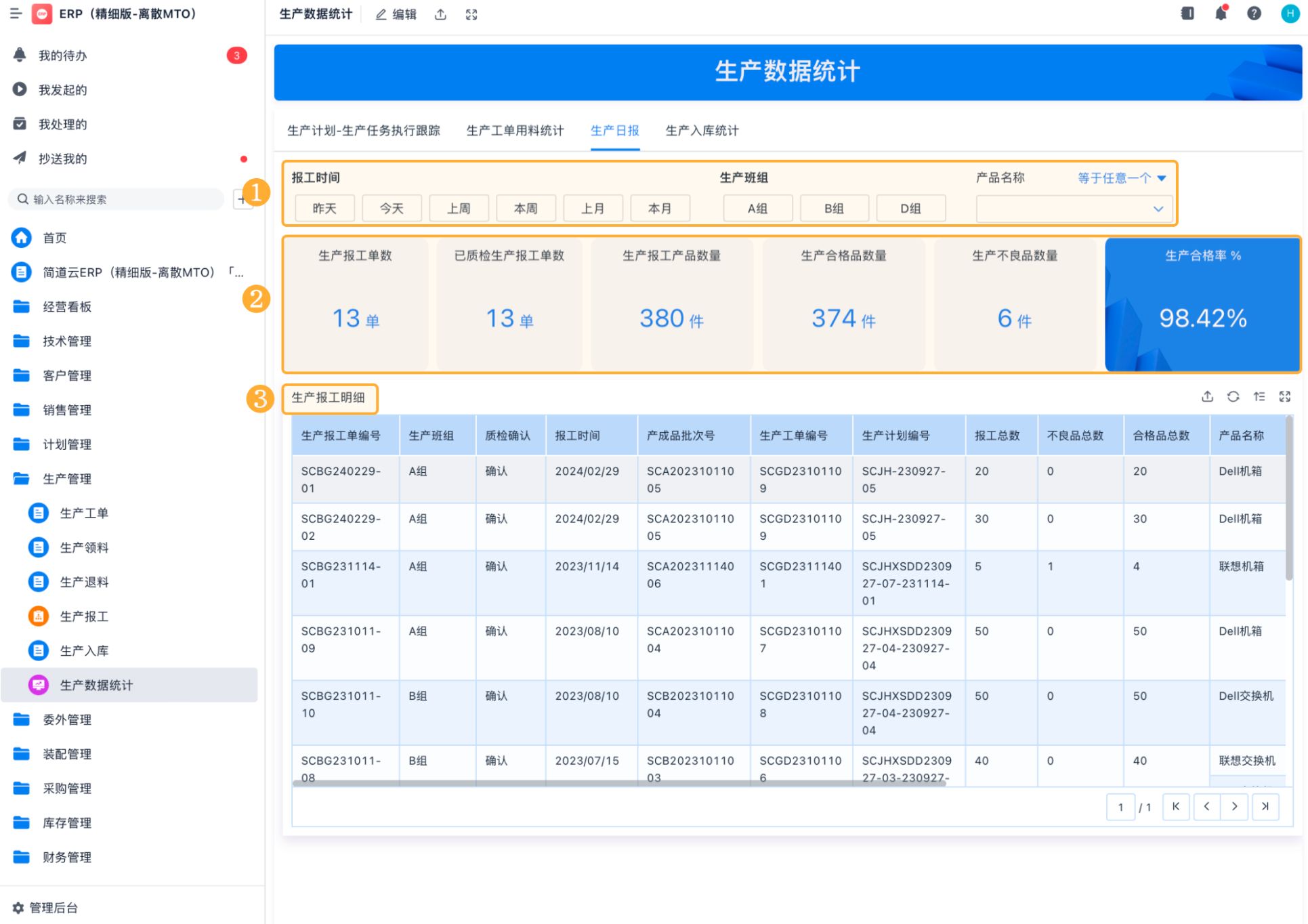
Task: Toggle the 今天 time filter
Action: pos(392,209)
